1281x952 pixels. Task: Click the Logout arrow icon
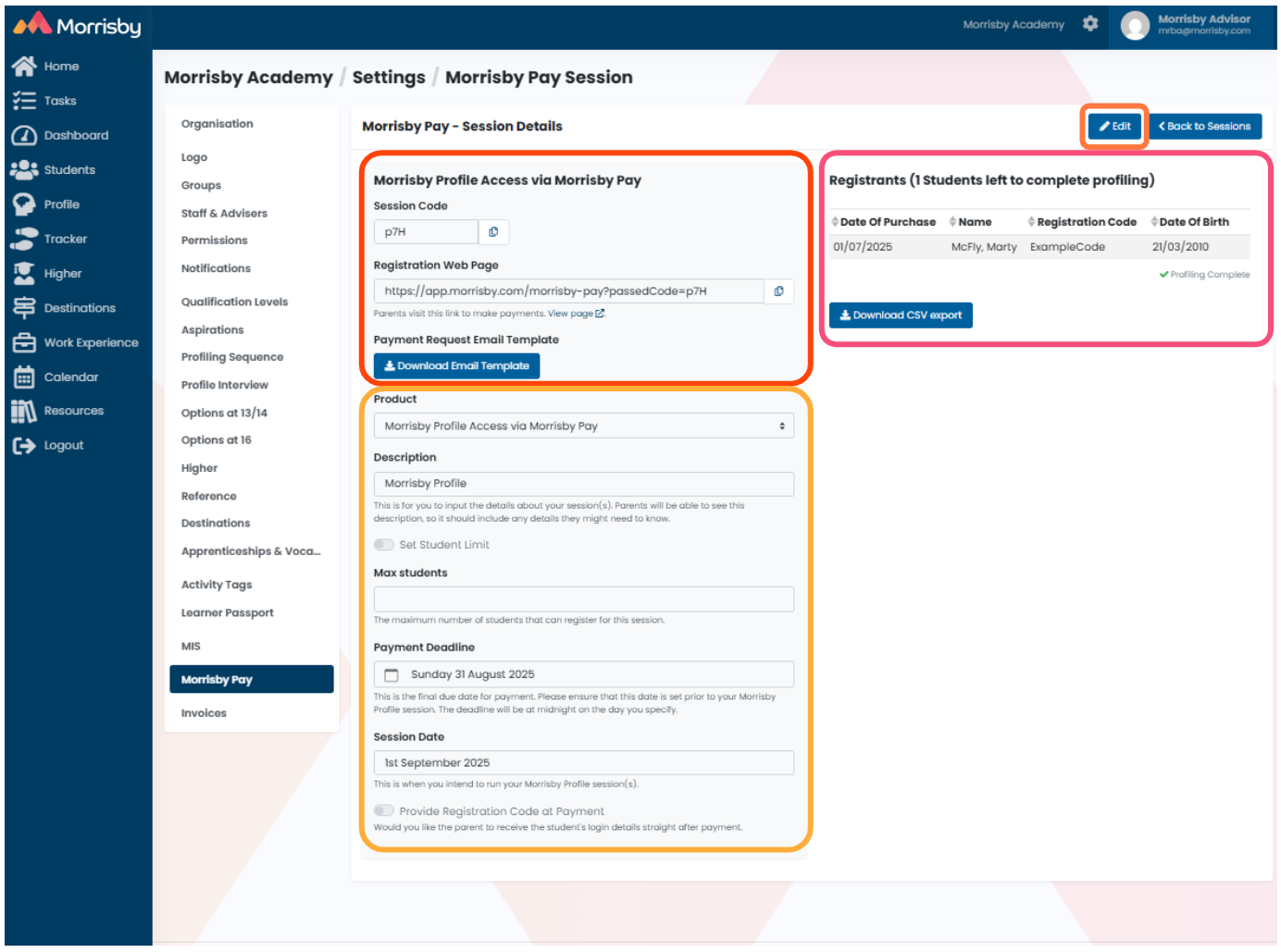24,445
